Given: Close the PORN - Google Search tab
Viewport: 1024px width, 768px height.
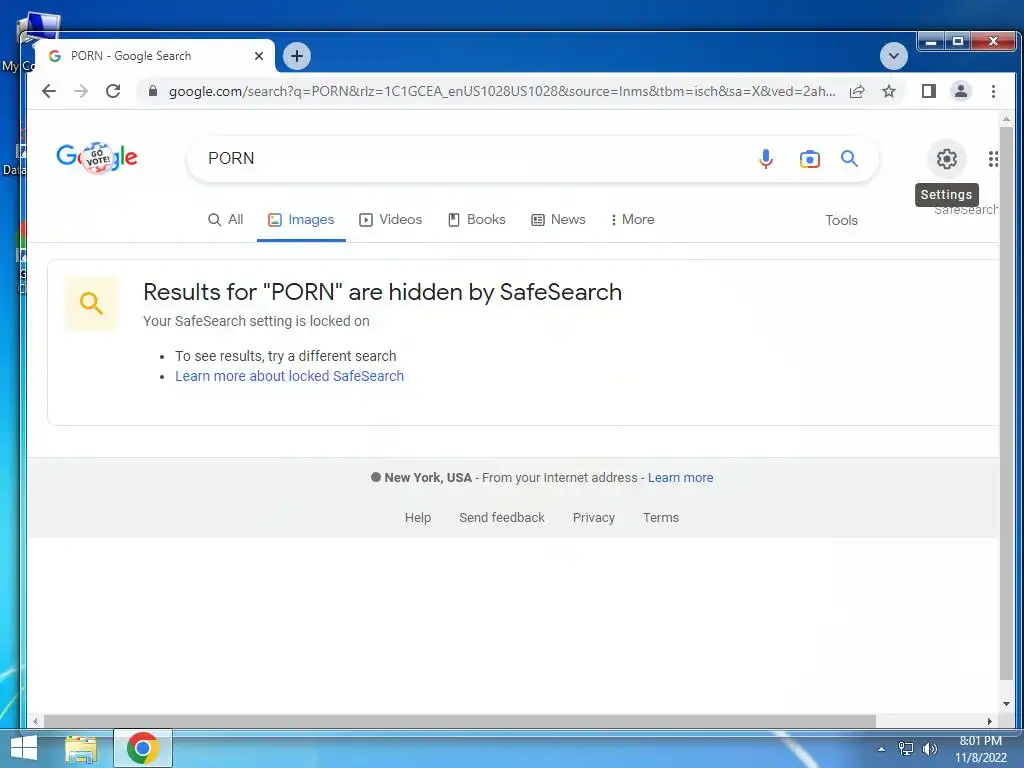Looking at the screenshot, I should [x=259, y=56].
